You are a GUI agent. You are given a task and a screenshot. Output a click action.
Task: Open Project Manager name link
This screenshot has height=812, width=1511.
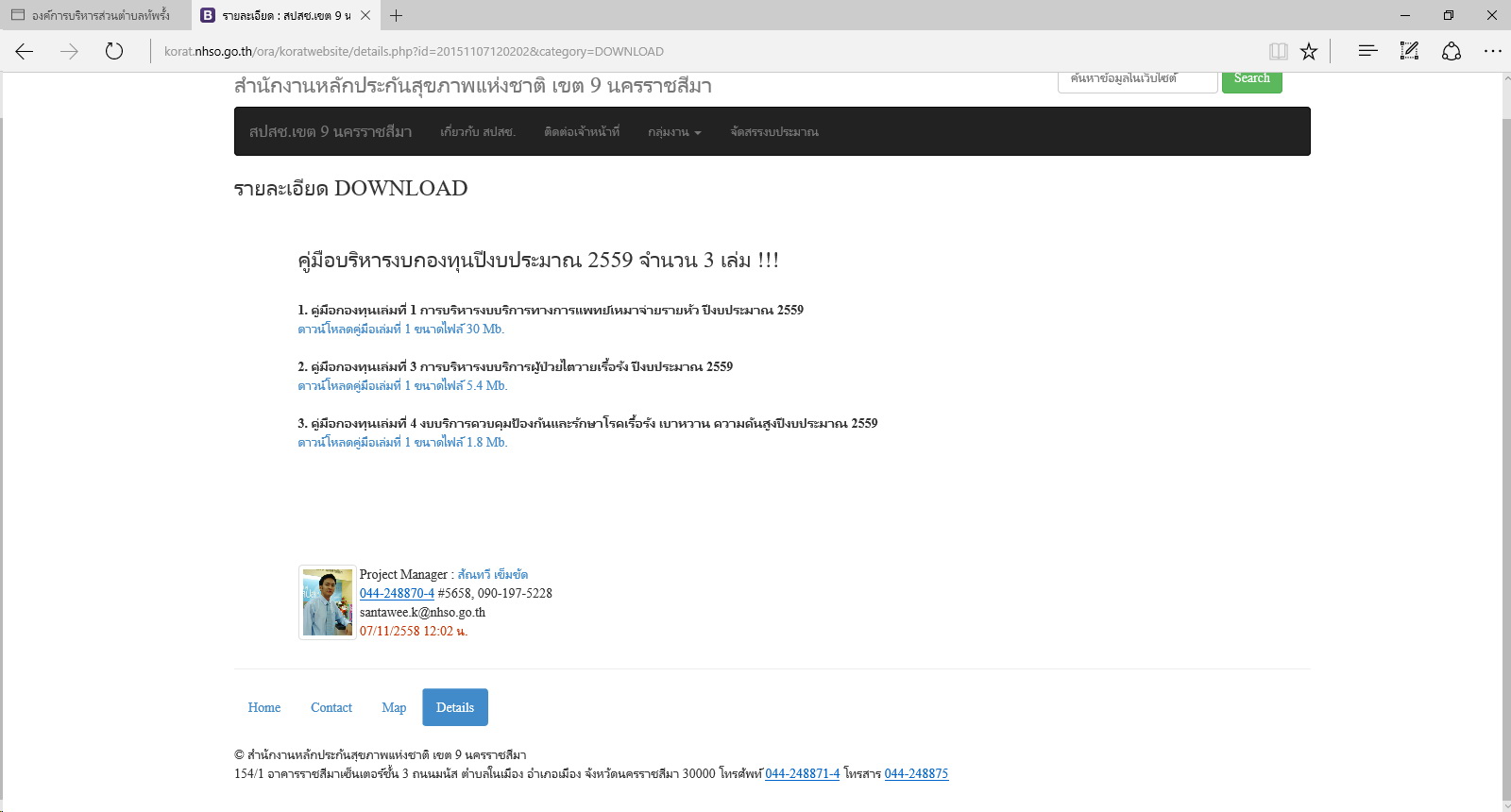[493, 574]
